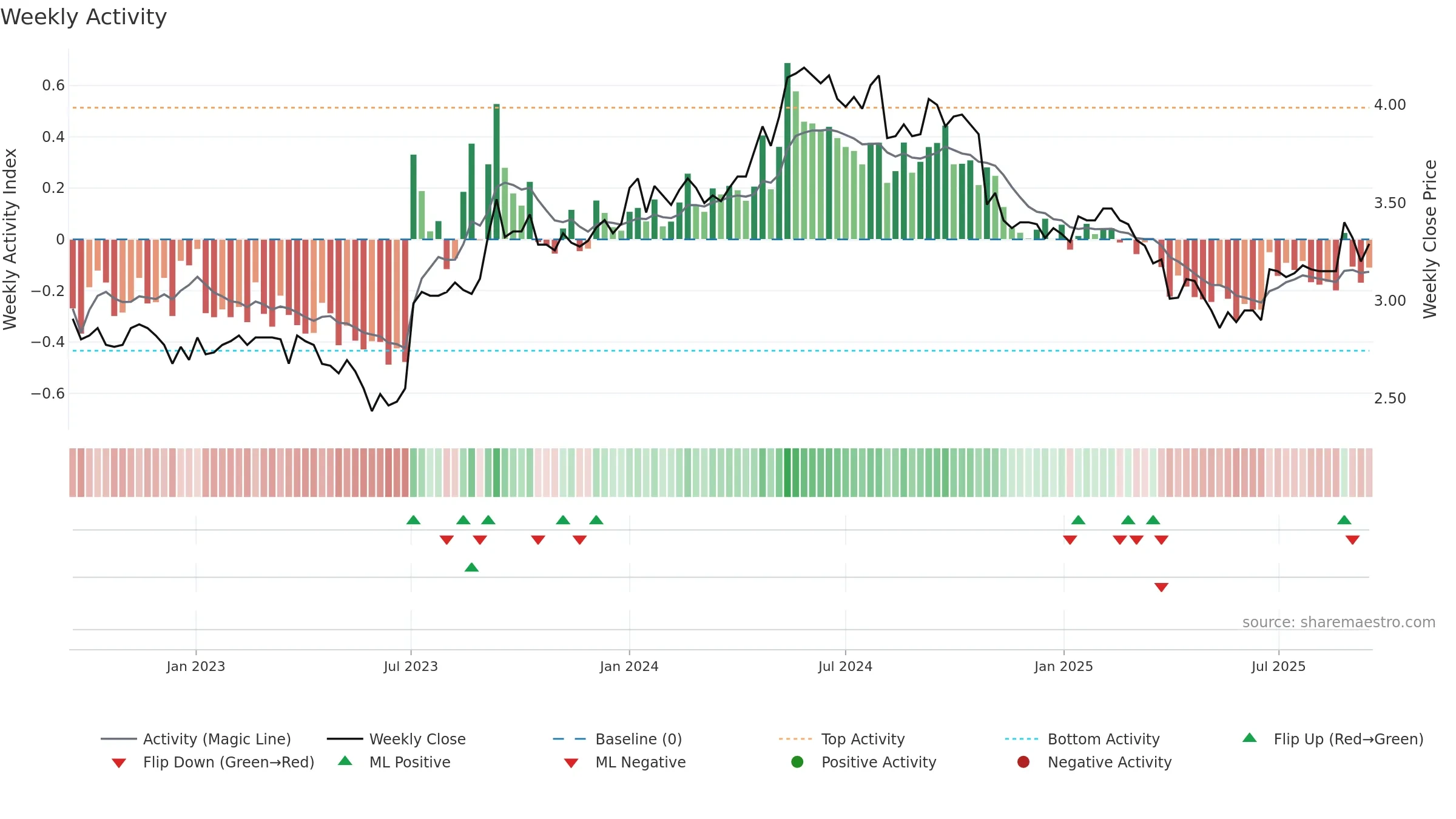Click the Jan 2024 x-axis label
This screenshot has width=1456, height=819.
point(629,666)
